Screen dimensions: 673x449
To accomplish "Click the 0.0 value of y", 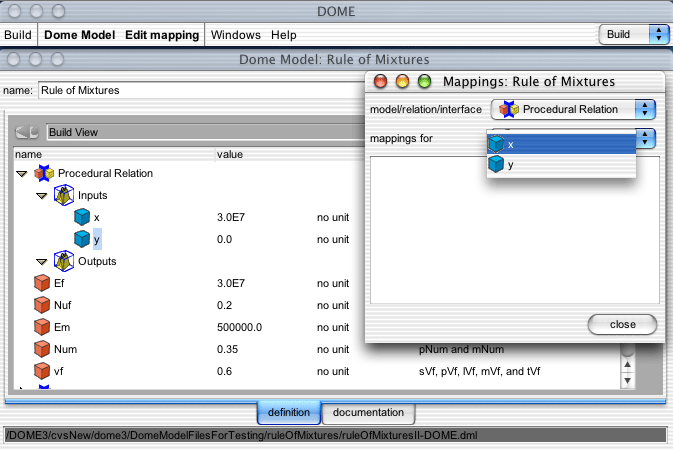I will pos(224,239).
